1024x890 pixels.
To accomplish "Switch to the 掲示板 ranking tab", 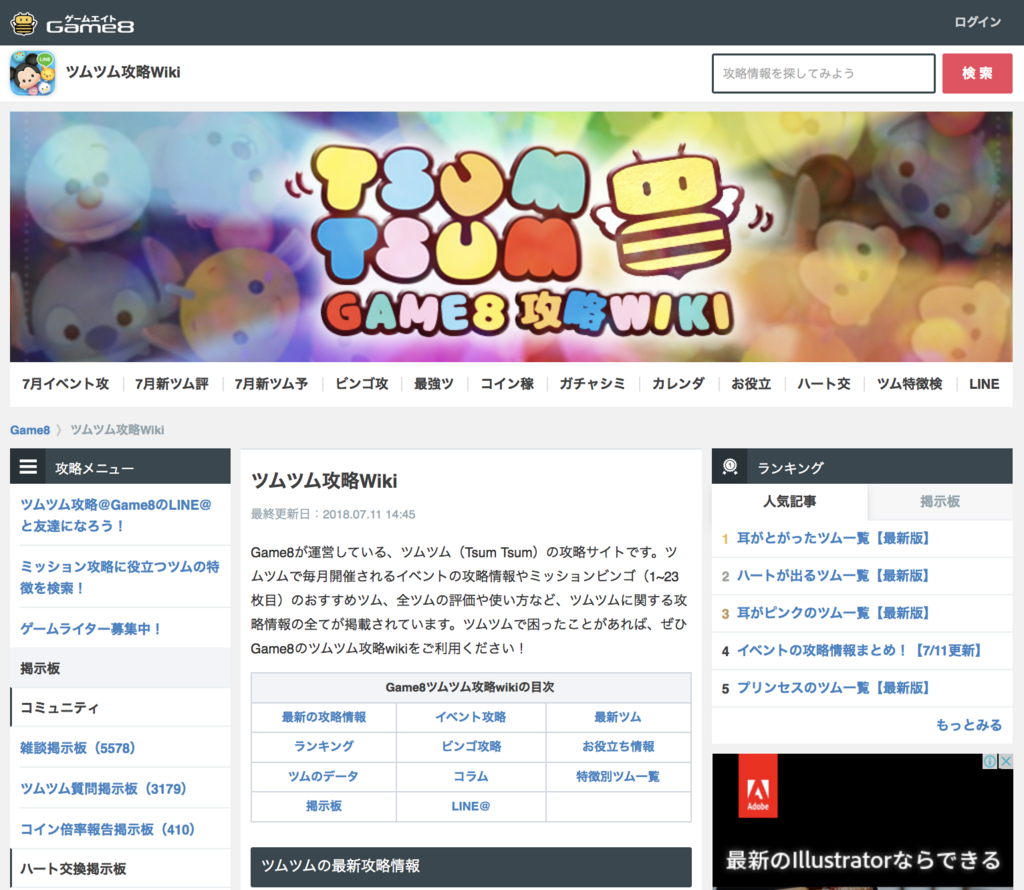I will pyautogui.click(x=940, y=501).
